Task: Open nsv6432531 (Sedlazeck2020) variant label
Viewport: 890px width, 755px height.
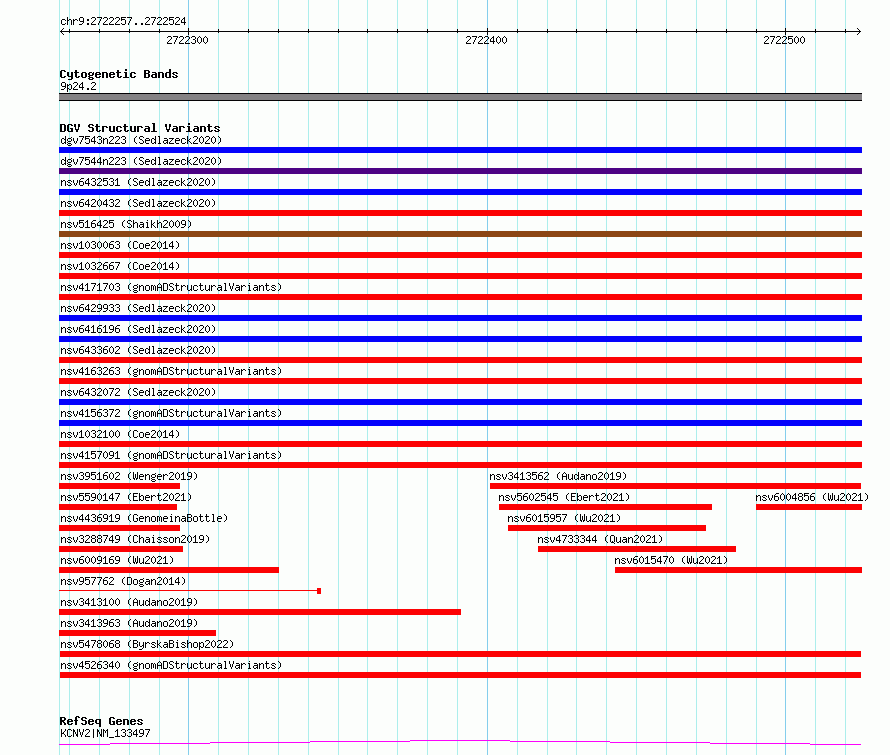Action: point(138,182)
